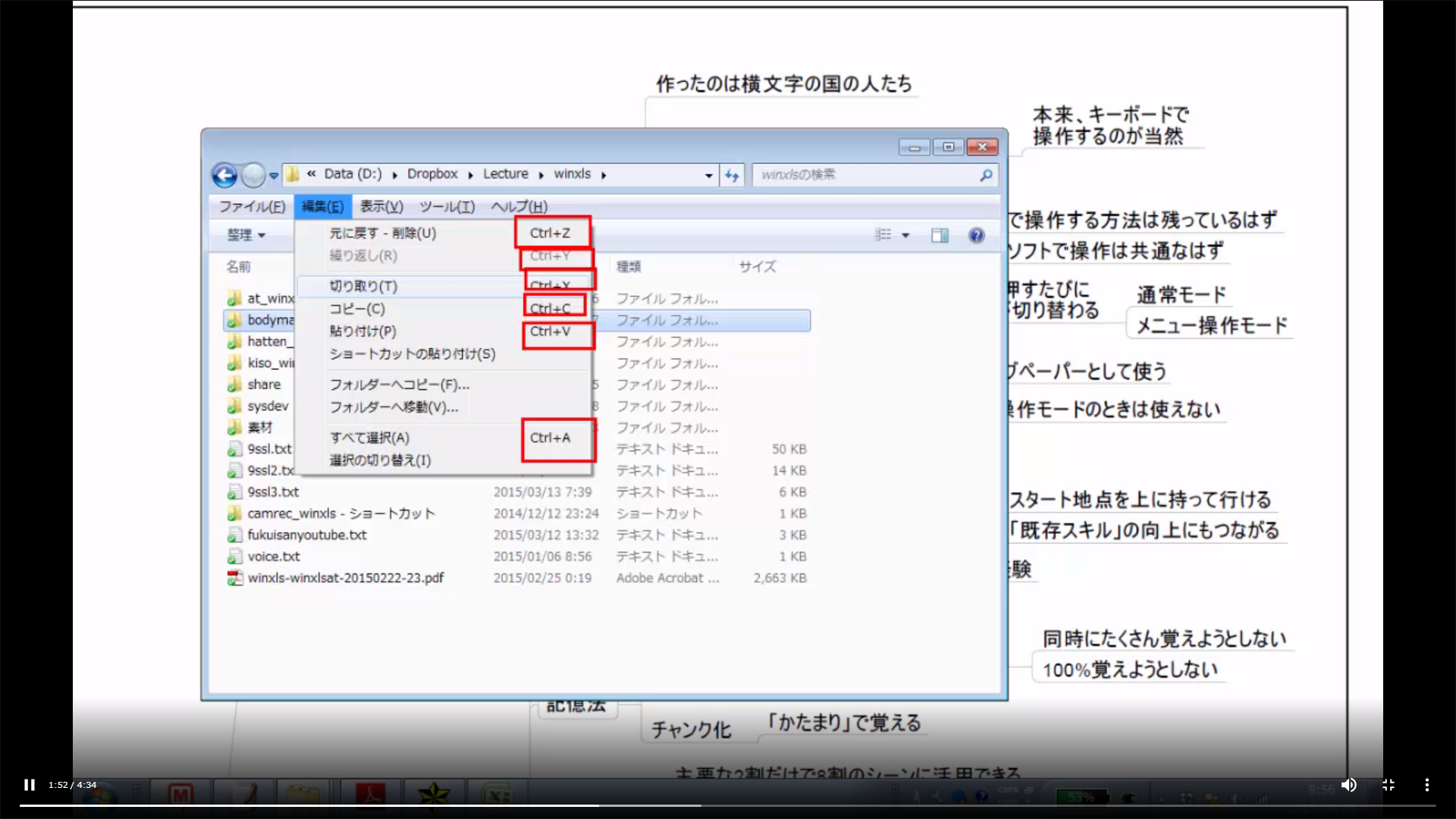This screenshot has width=1456, height=819.
Task: Mute the video volume speaker icon
Action: pos(1348,785)
